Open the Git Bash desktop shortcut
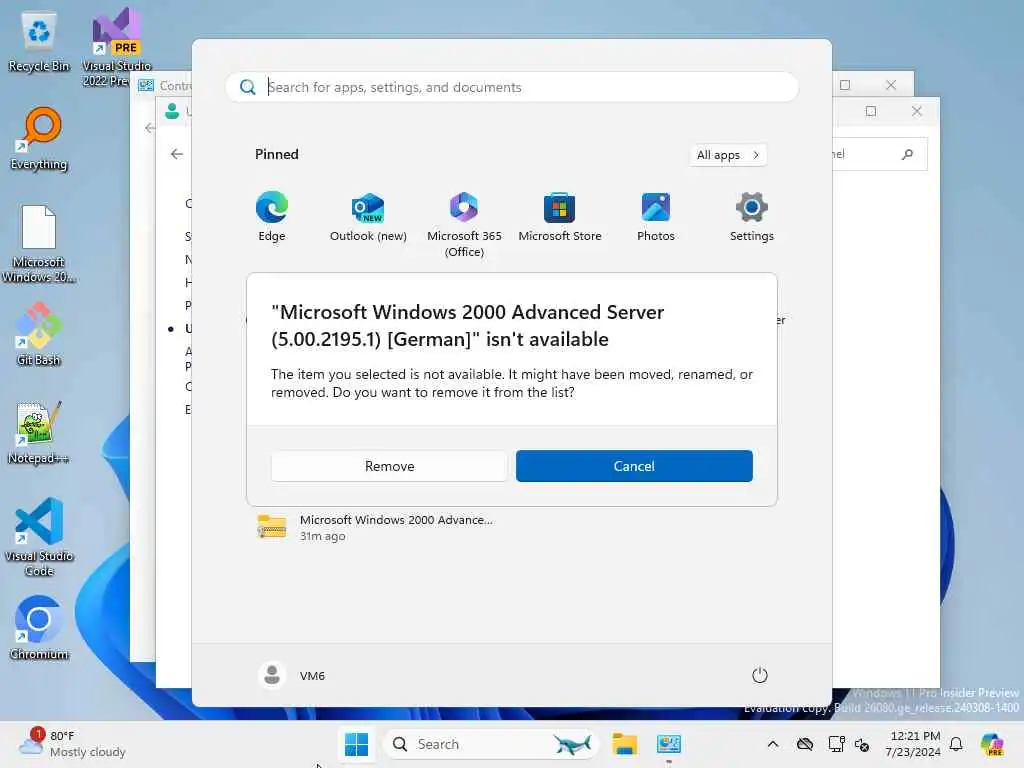The height and width of the screenshot is (768, 1024). click(x=39, y=334)
